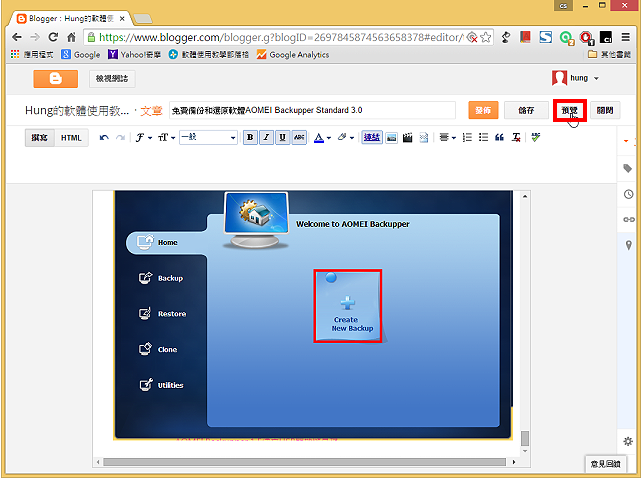Click the editor horizontal scrollbar
The image size is (641, 479).
[305, 462]
